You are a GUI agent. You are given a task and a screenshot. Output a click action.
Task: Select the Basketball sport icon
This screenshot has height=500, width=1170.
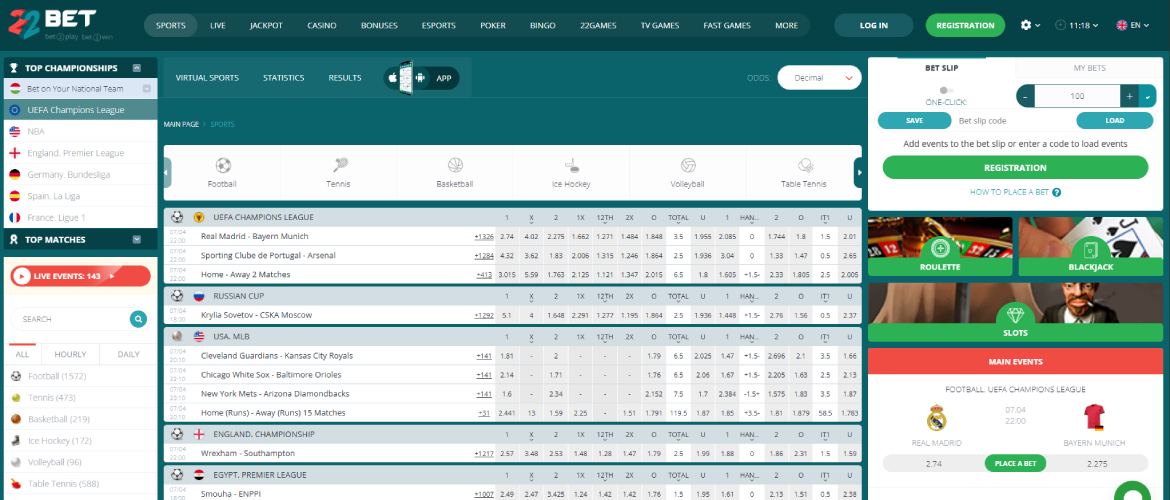455,165
